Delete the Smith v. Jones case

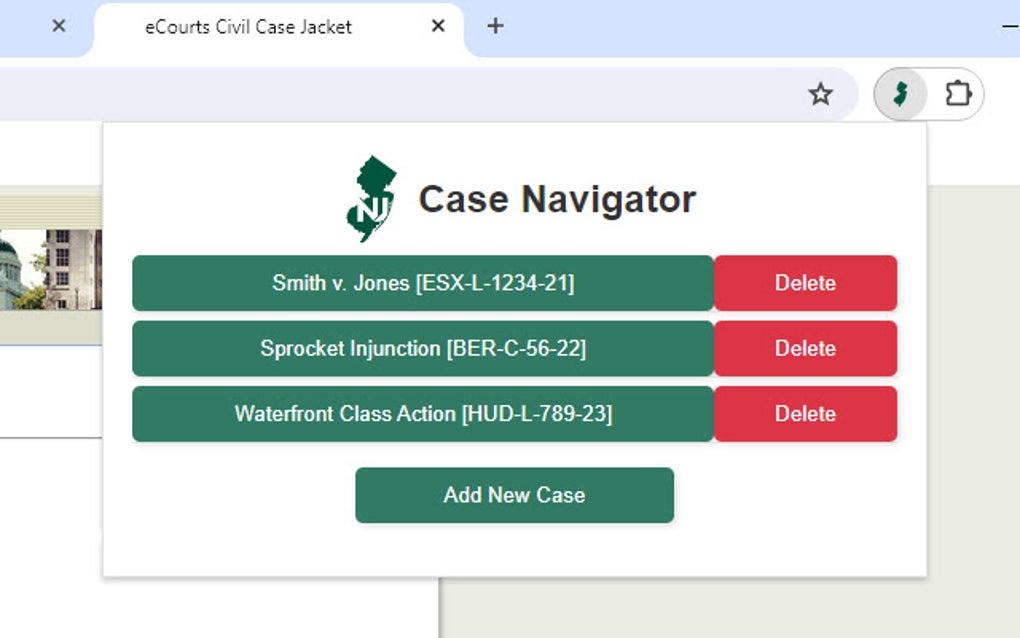coord(805,283)
